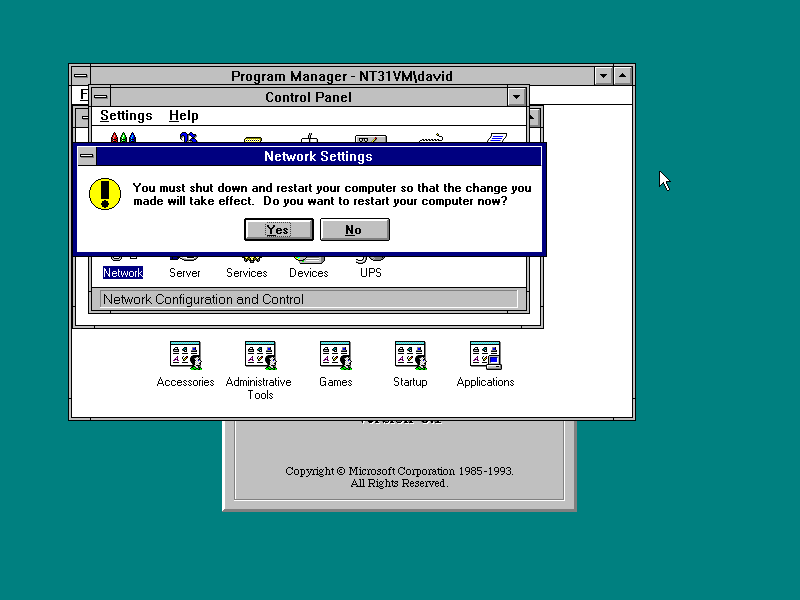This screenshot has height=600, width=800.
Task: Click the 'Network Configuration and Control' status text
Action: point(203,299)
